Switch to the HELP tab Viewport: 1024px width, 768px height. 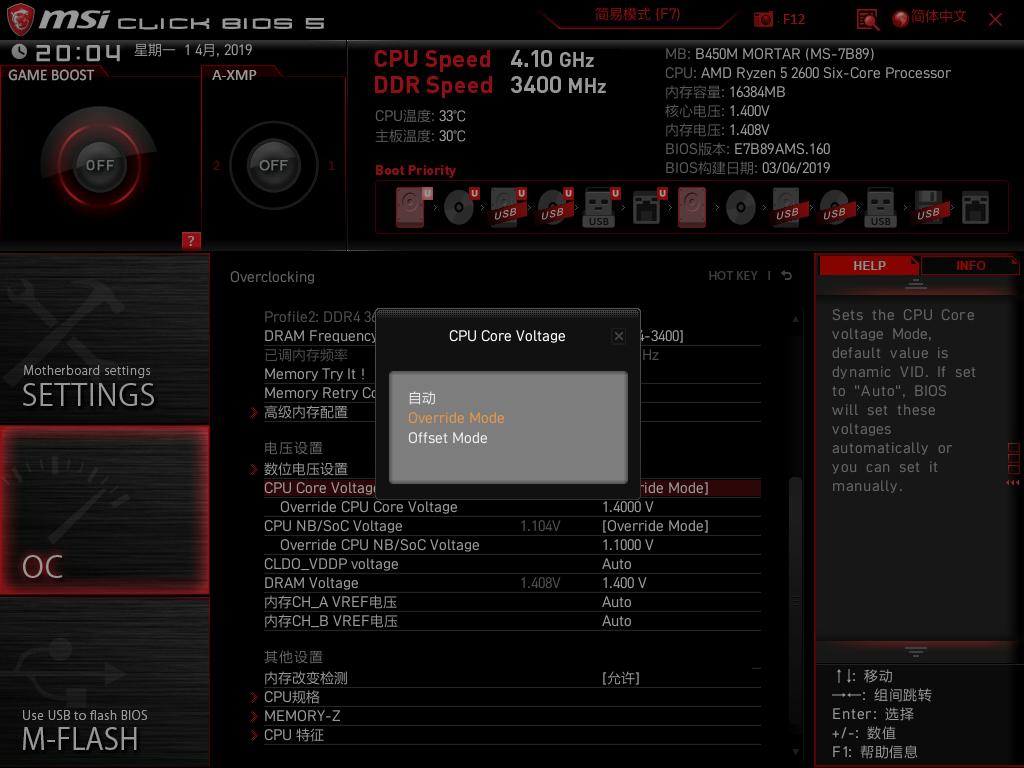tap(869, 265)
